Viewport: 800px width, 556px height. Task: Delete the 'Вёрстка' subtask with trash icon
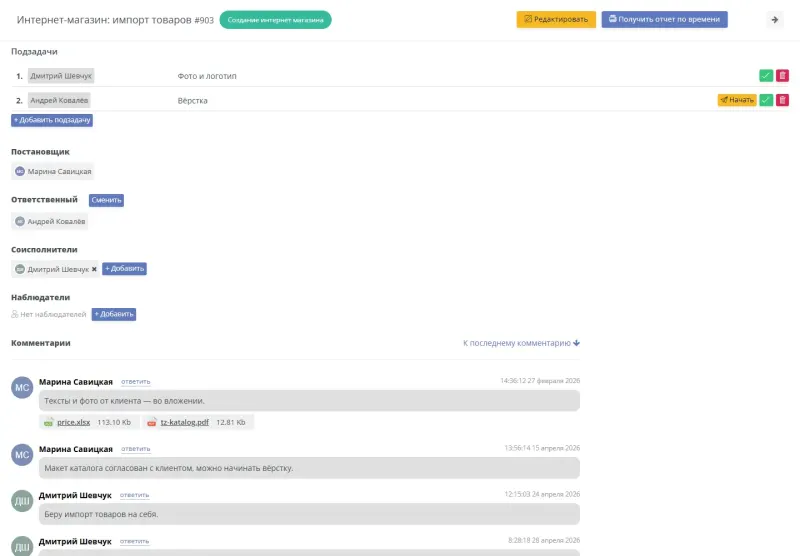(782, 100)
